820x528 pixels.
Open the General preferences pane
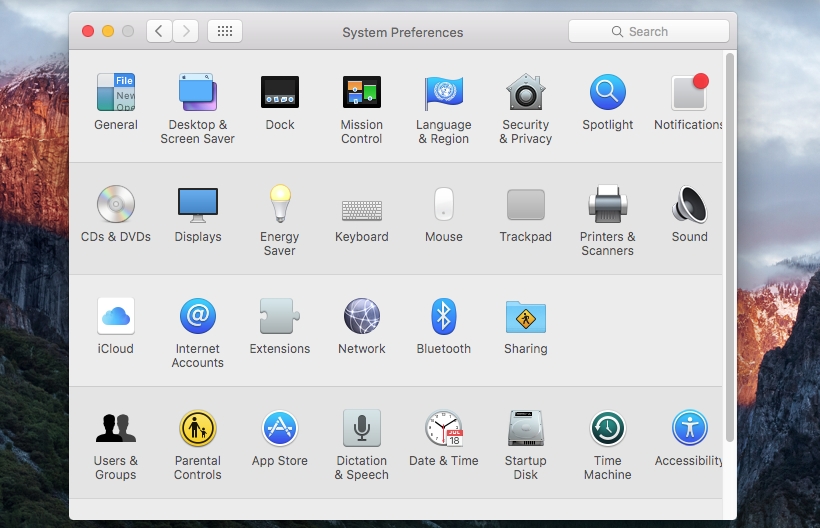click(116, 92)
